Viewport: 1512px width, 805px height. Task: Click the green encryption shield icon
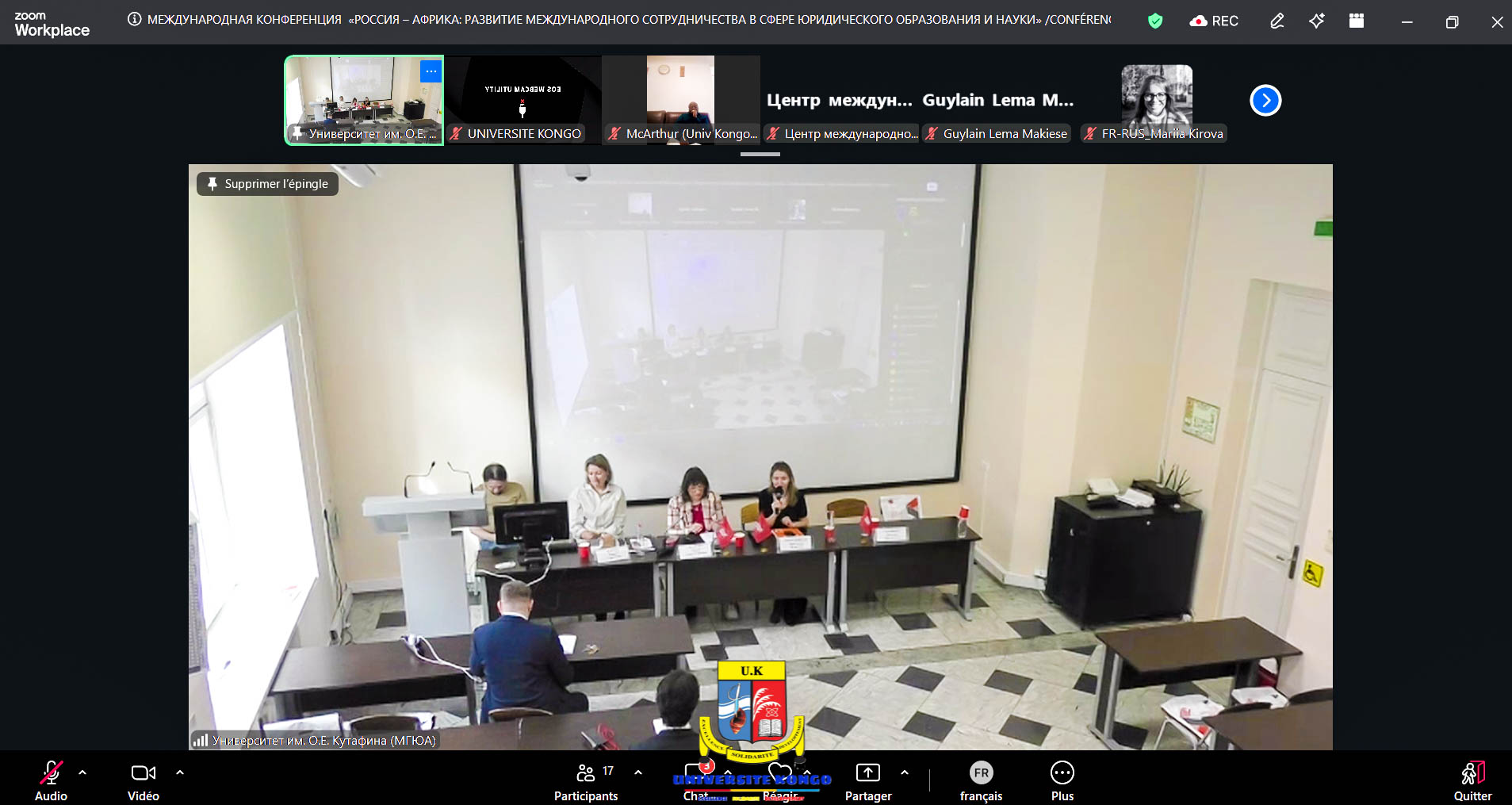tap(1155, 21)
